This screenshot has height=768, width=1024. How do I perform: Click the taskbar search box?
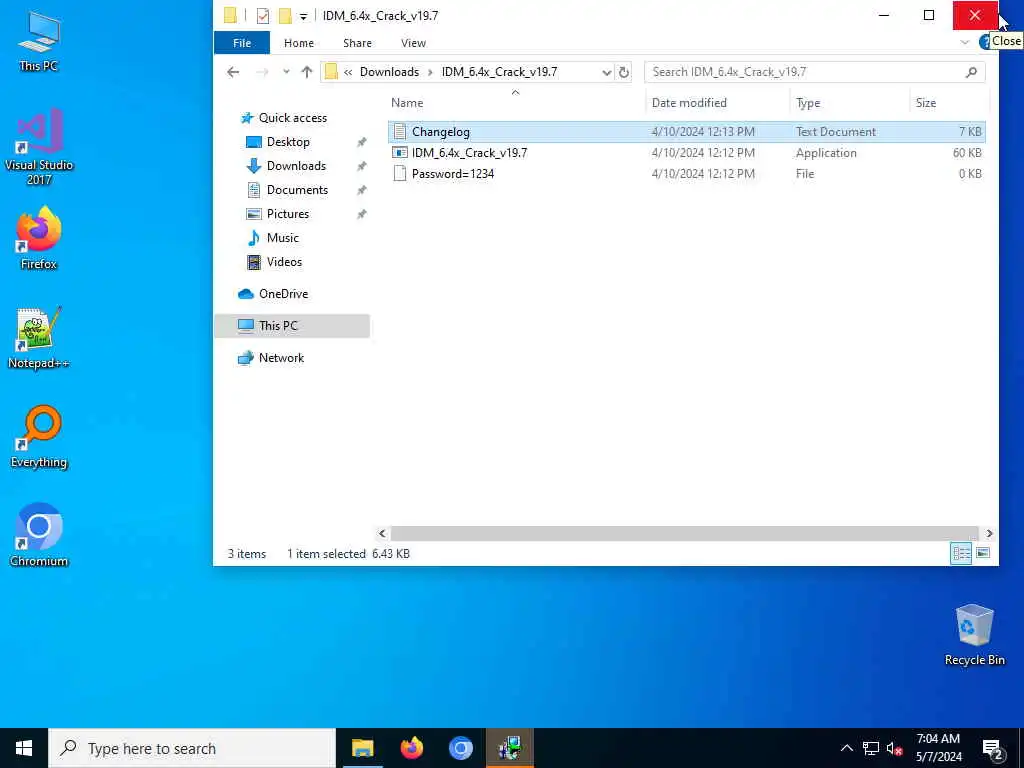(192, 748)
